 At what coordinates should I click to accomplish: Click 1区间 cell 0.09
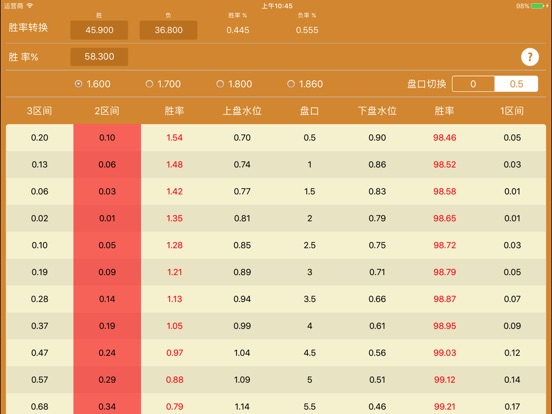coord(512,326)
